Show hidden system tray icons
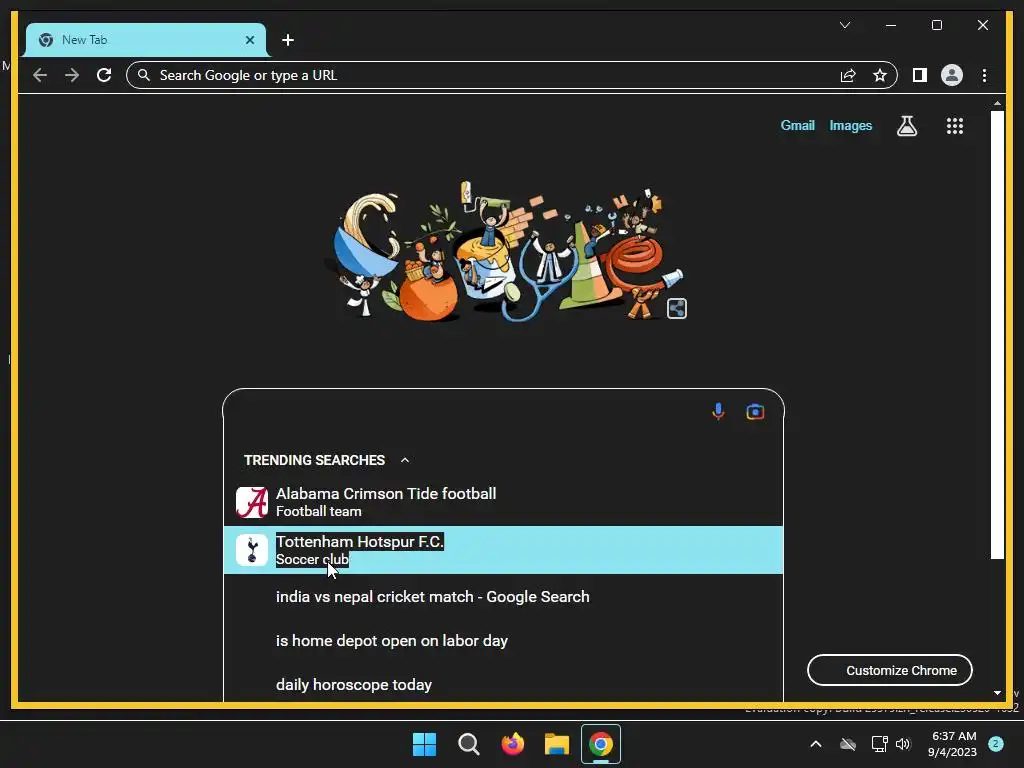Image resolution: width=1024 pixels, height=768 pixels. (x=816, y=744)
